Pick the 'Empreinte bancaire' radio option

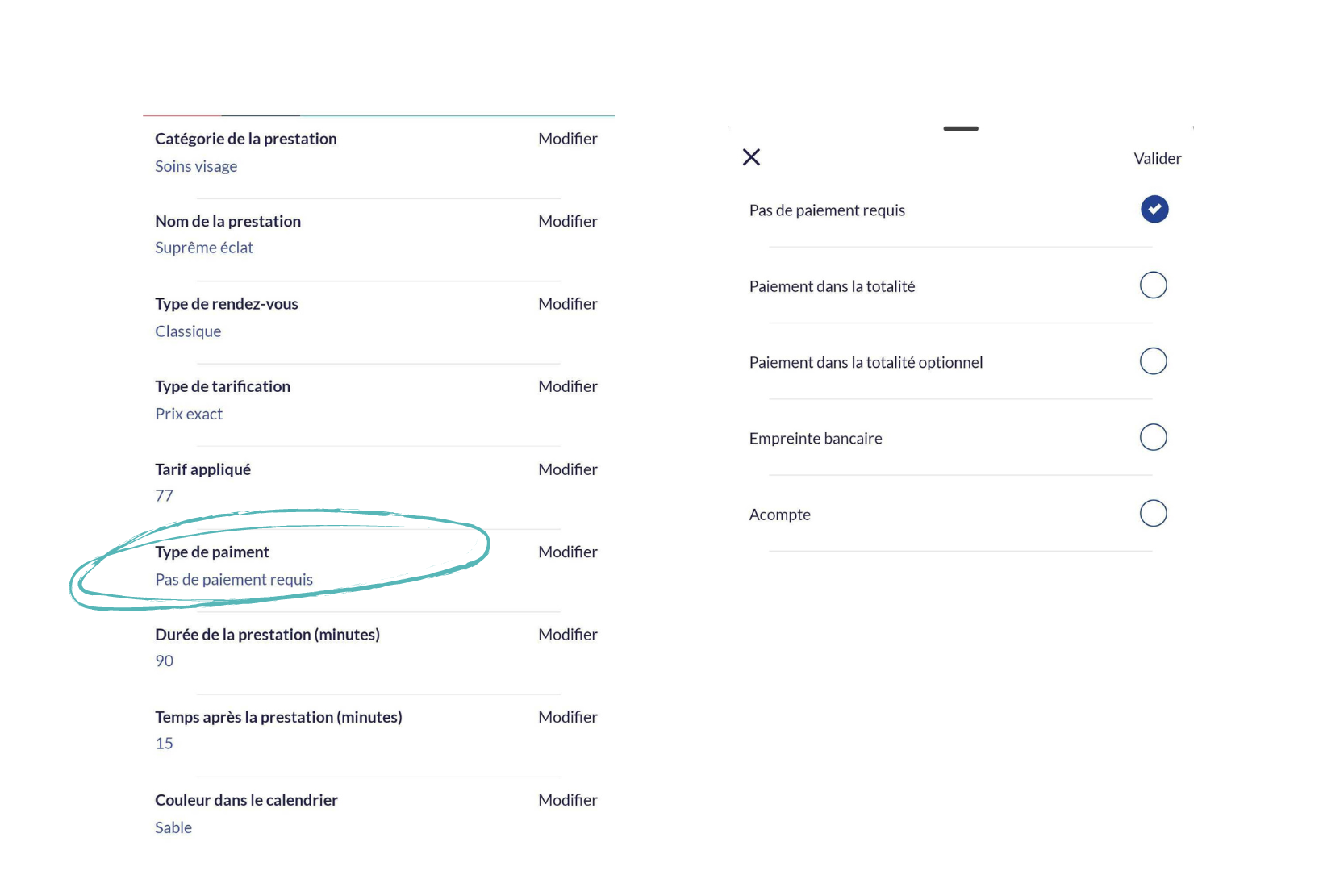(x=1153, y=437)
